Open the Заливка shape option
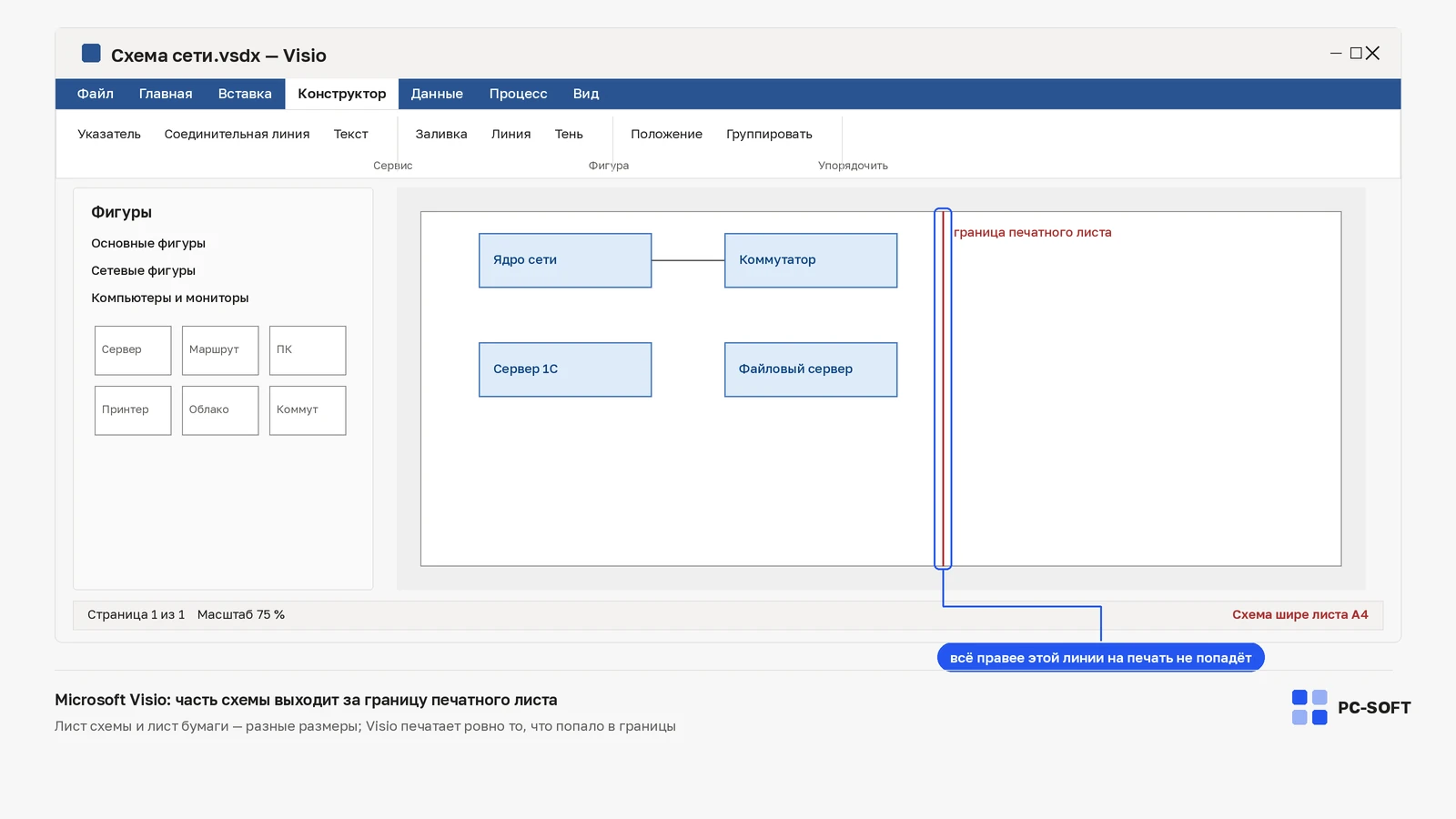Image resolution: width=1456 pixels, height=819 pixels. click(x=441, y=134)
